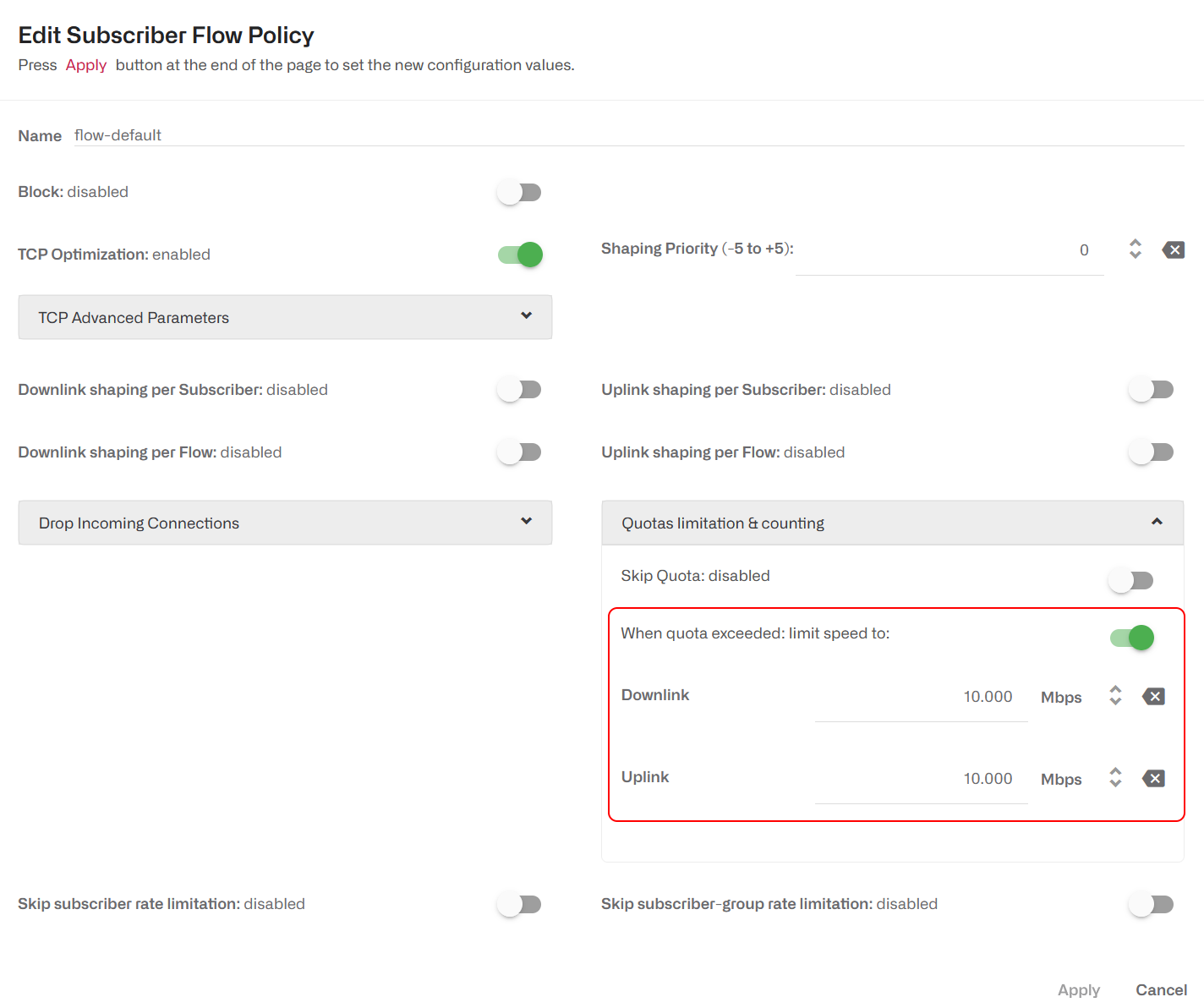
Task: Enable Uplink shaping per Subscriber
Action: pos(1151,390)
